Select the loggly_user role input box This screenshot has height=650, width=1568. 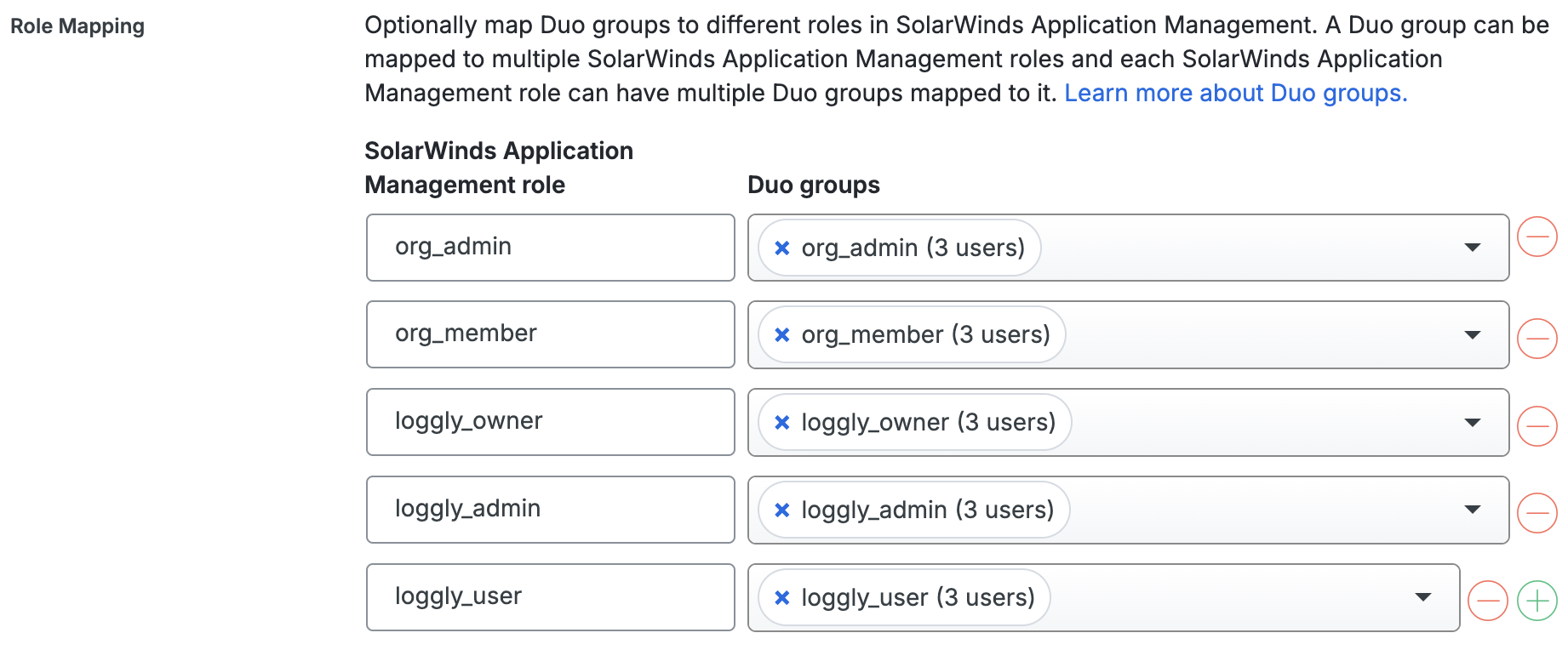coord(550,597)
